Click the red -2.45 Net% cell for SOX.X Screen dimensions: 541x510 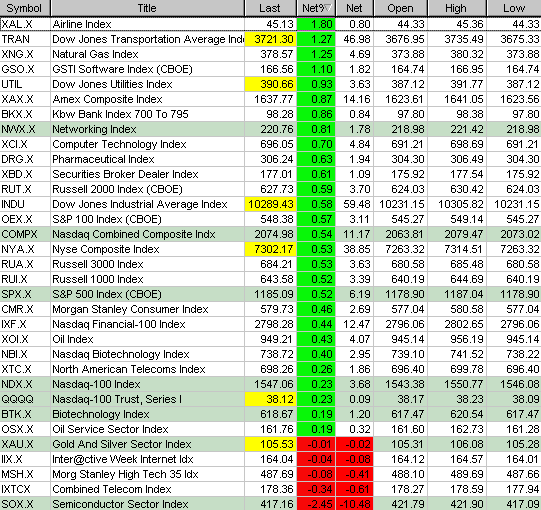(x=316, y=504)
